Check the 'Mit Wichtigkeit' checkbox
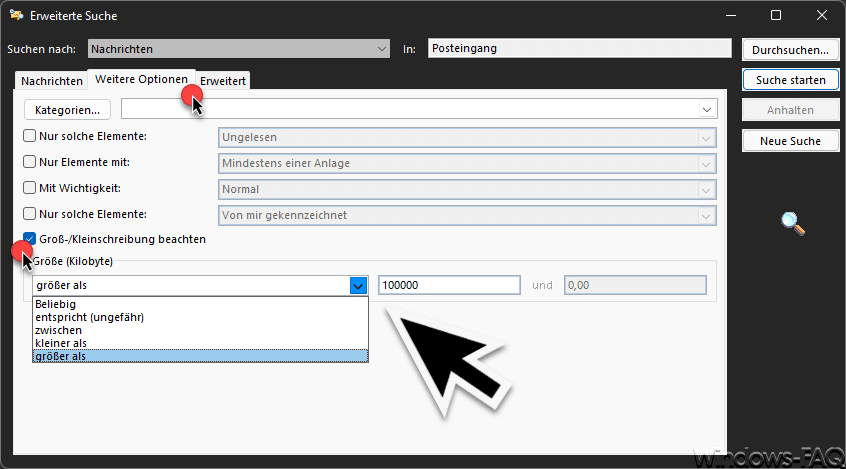Image resolution: width=846 pixels, height=469 pixels. pyautogui.click(x=30, y=187)
